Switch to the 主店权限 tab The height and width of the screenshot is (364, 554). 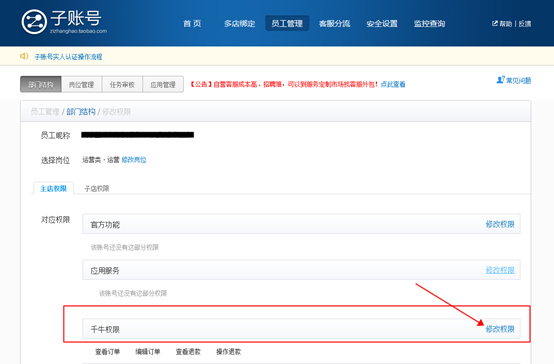[x=53, y=188]
